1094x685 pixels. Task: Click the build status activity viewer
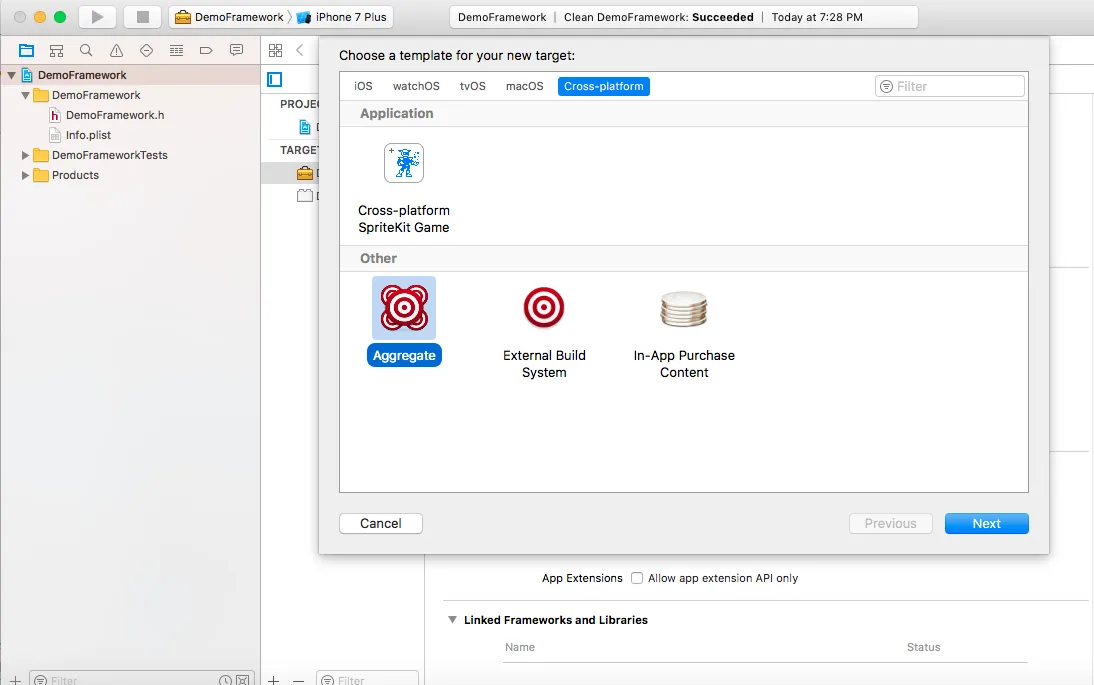(684, 17)
